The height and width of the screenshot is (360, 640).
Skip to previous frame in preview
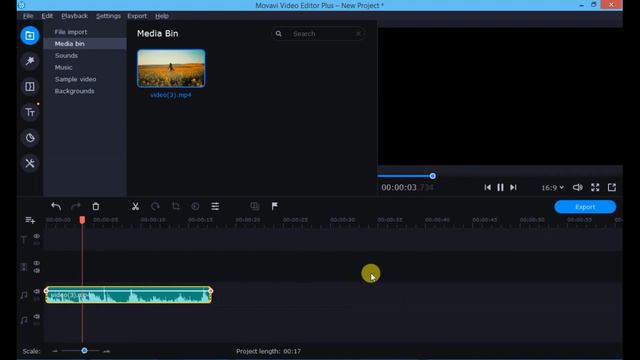click(487, 187)
